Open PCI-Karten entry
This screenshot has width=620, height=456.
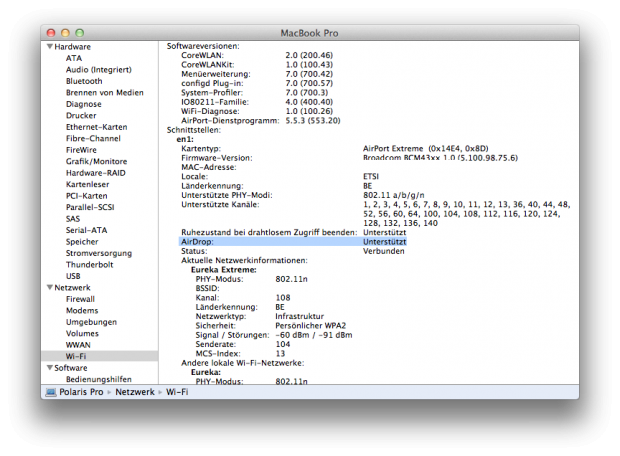click(x=86, y=196)
